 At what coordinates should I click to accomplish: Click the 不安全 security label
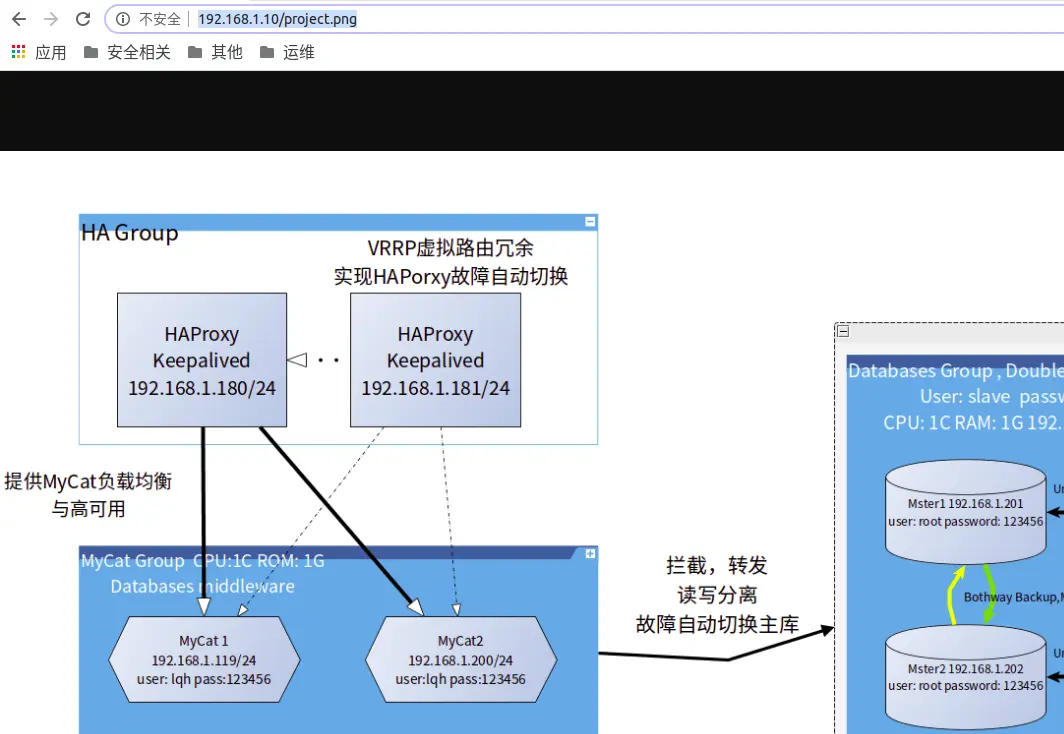click(160, 19)
